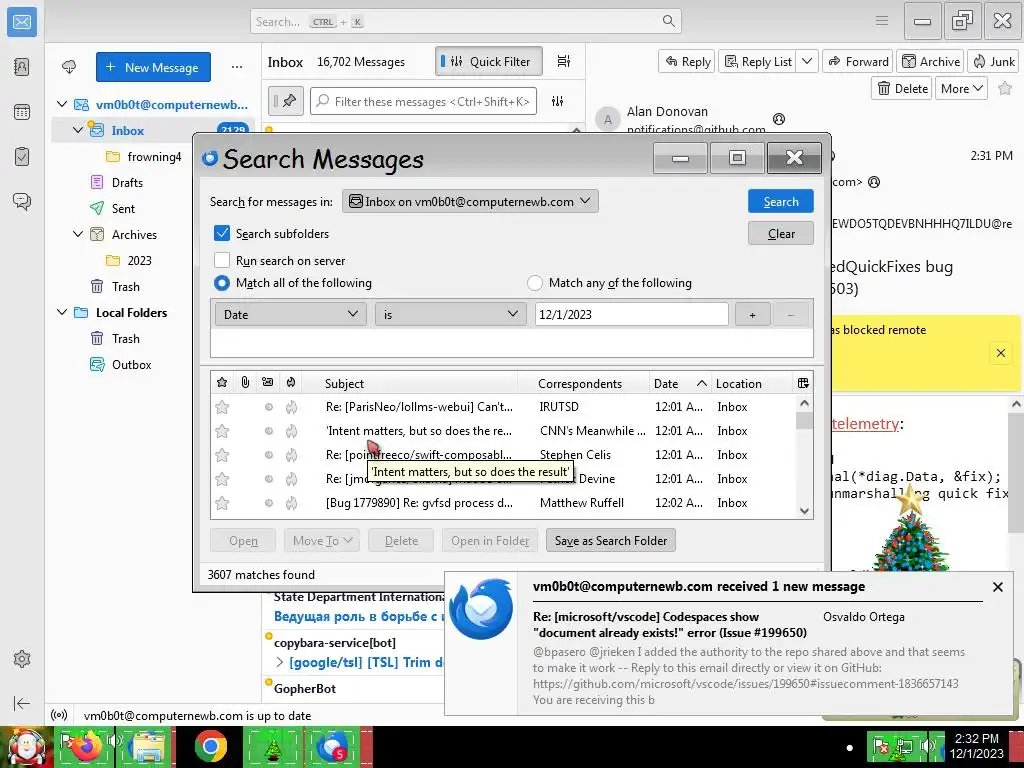The height and width of the screenshot is (768, 1024).
Task: Forward the current message
Action: point(858,61)
